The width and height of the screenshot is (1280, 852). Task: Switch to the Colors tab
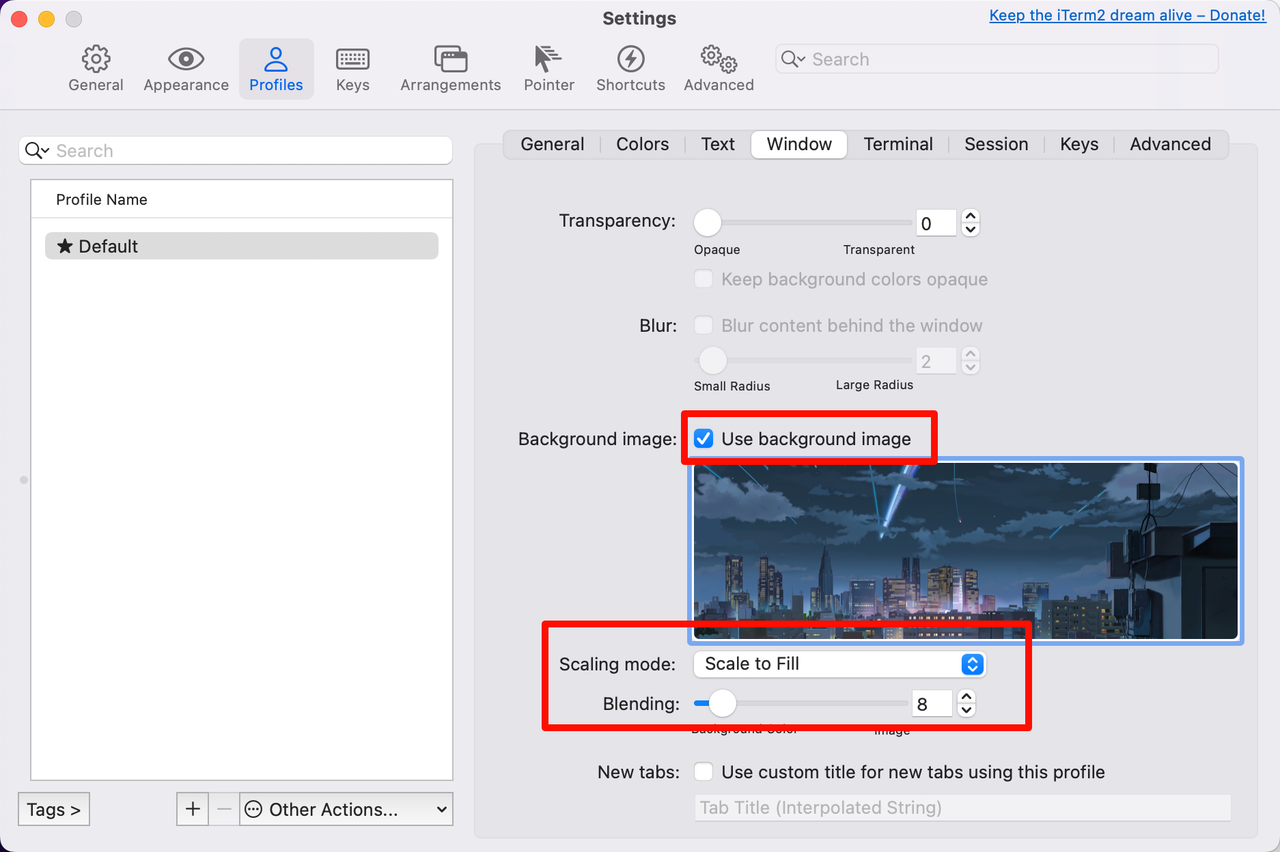(x=642, y=144)
